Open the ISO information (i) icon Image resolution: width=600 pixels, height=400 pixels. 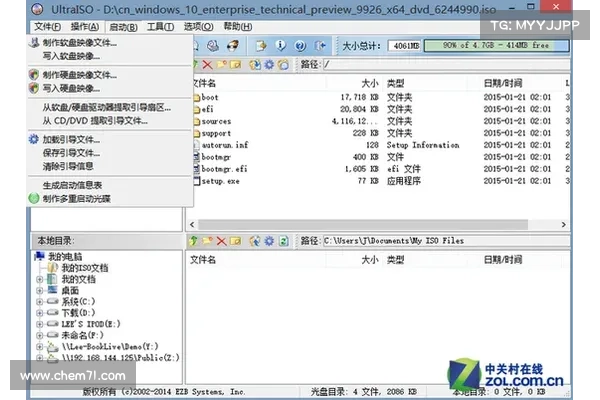(x=280, y=46)
